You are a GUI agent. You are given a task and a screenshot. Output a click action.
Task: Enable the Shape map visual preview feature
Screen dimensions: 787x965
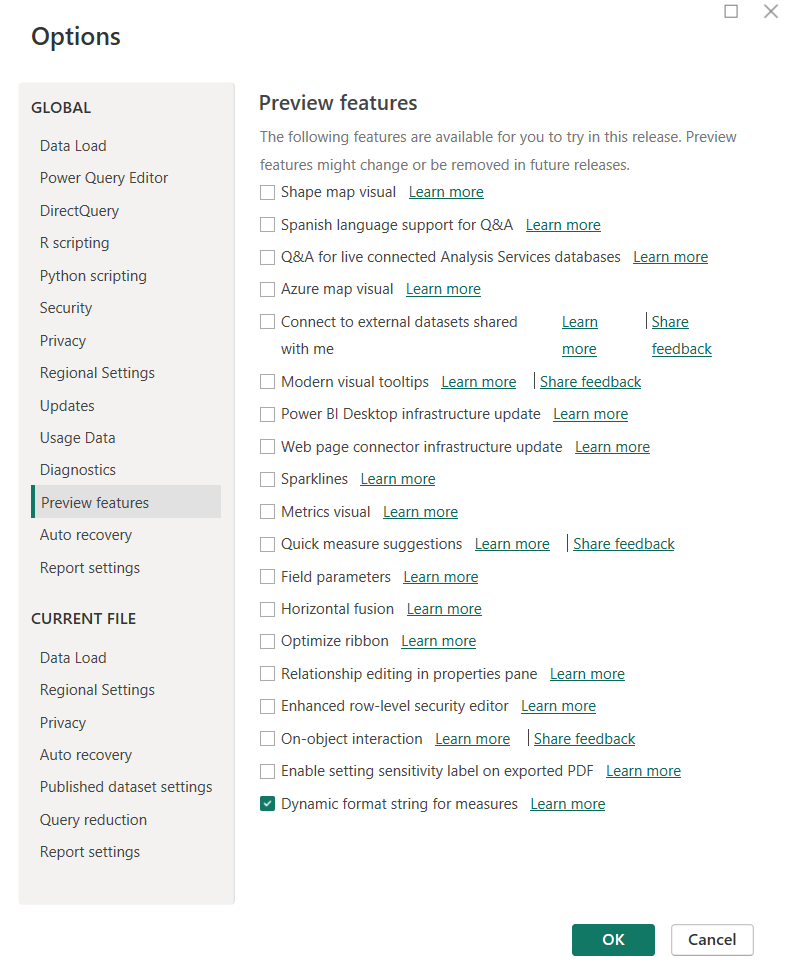coord(267,192)
